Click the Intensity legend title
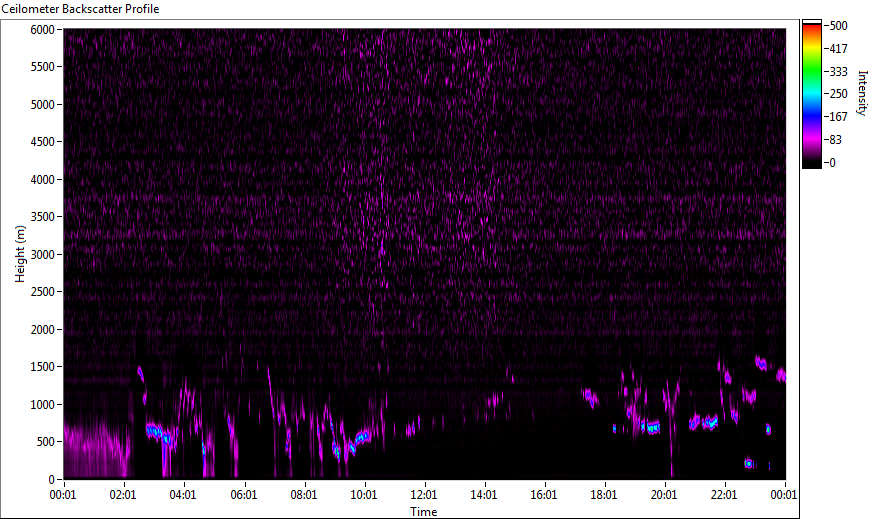The width and height of the screenshot is (872, 519). (x=862, y=93)
